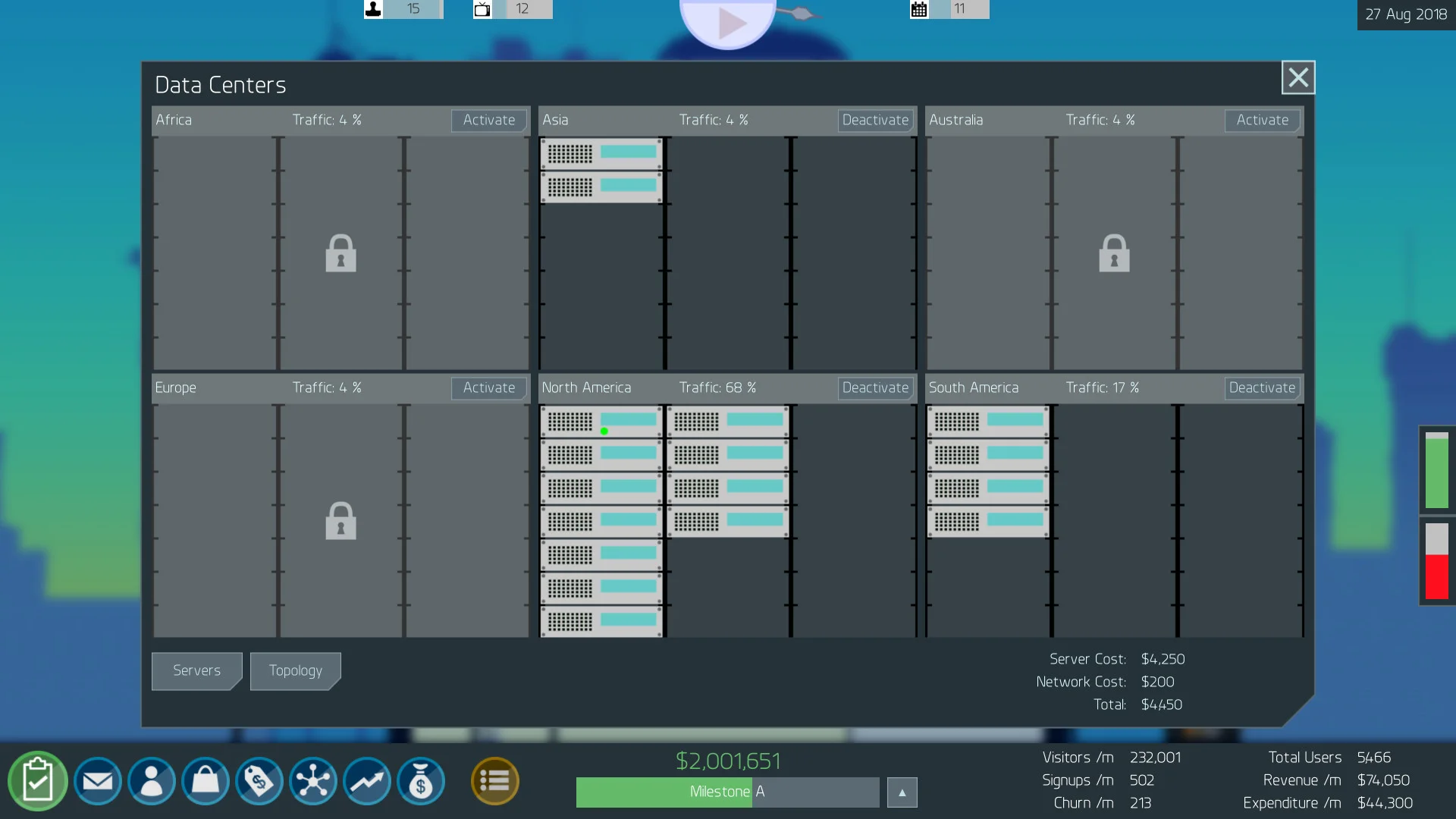Open the tasks clipboard icon
Screen dimensions: 1456x819
point(37,781)
